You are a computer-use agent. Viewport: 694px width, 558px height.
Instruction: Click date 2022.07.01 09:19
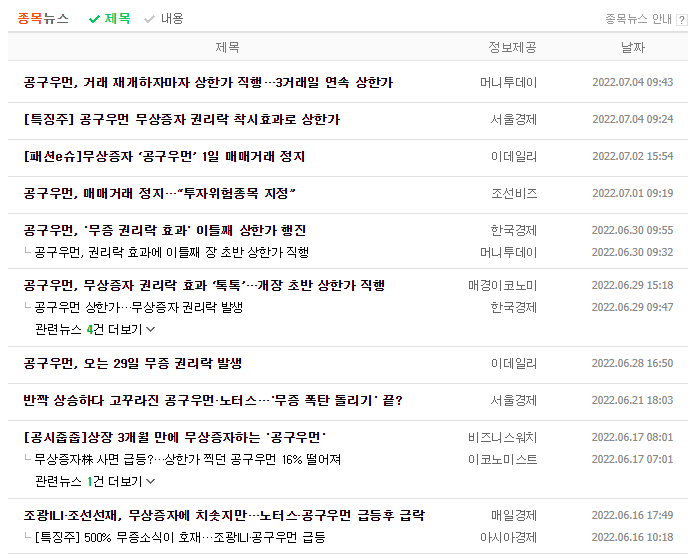tap(633, 193)
